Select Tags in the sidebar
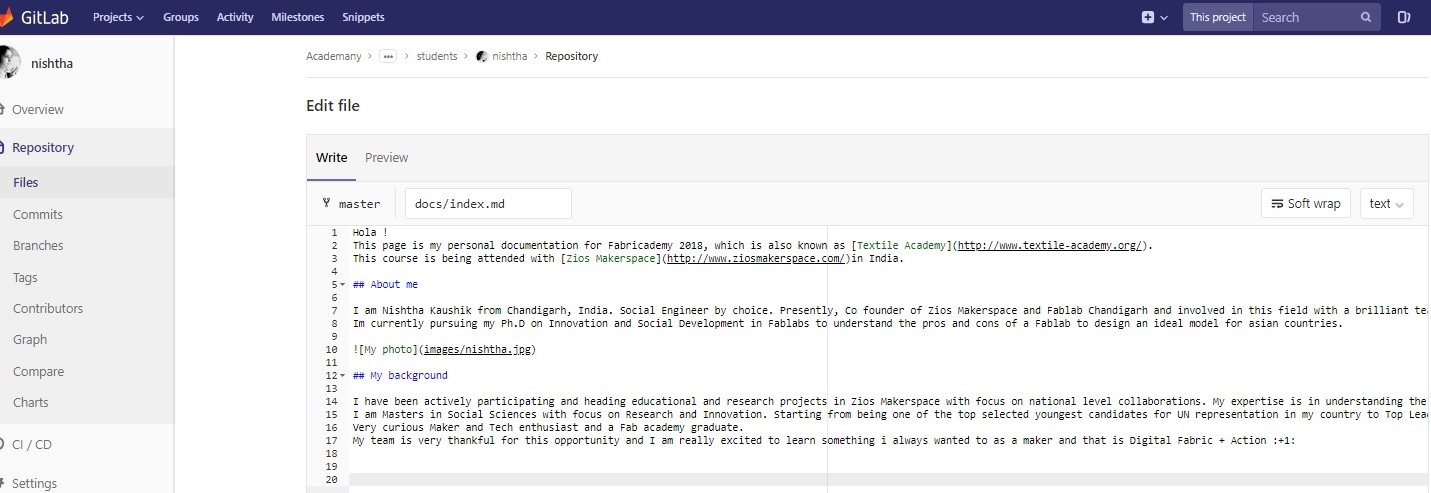1431x493 pixels. 25,277
